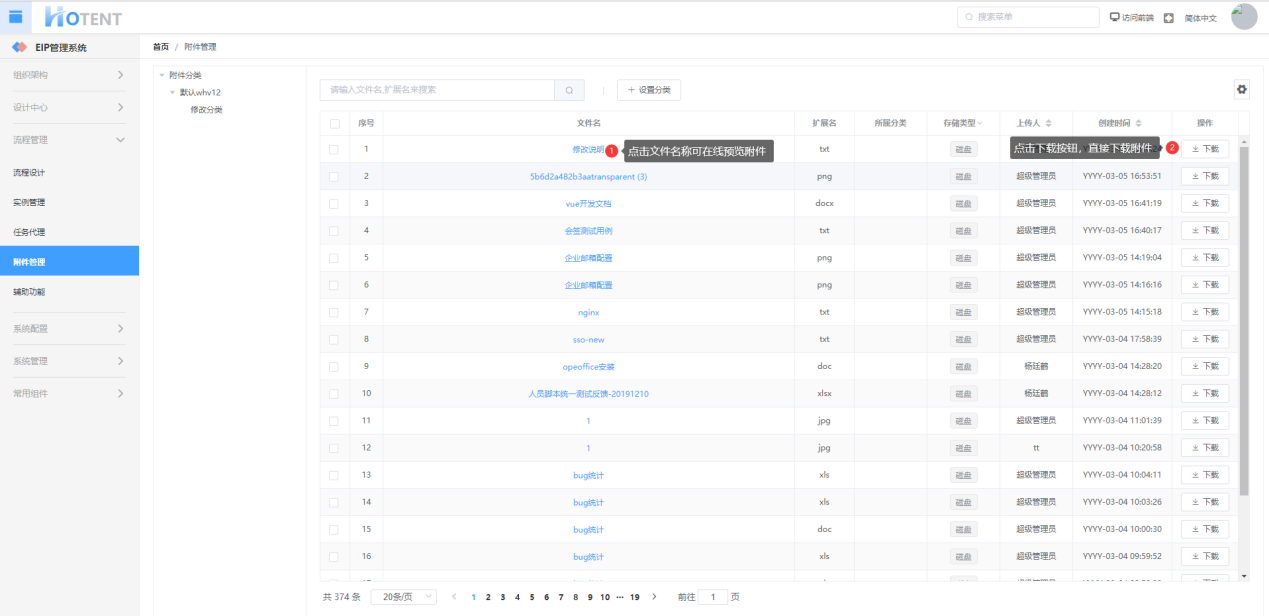Click the Hotent logo
The width and height of the screenshot is (1269, 616).
tap(85, 16)
